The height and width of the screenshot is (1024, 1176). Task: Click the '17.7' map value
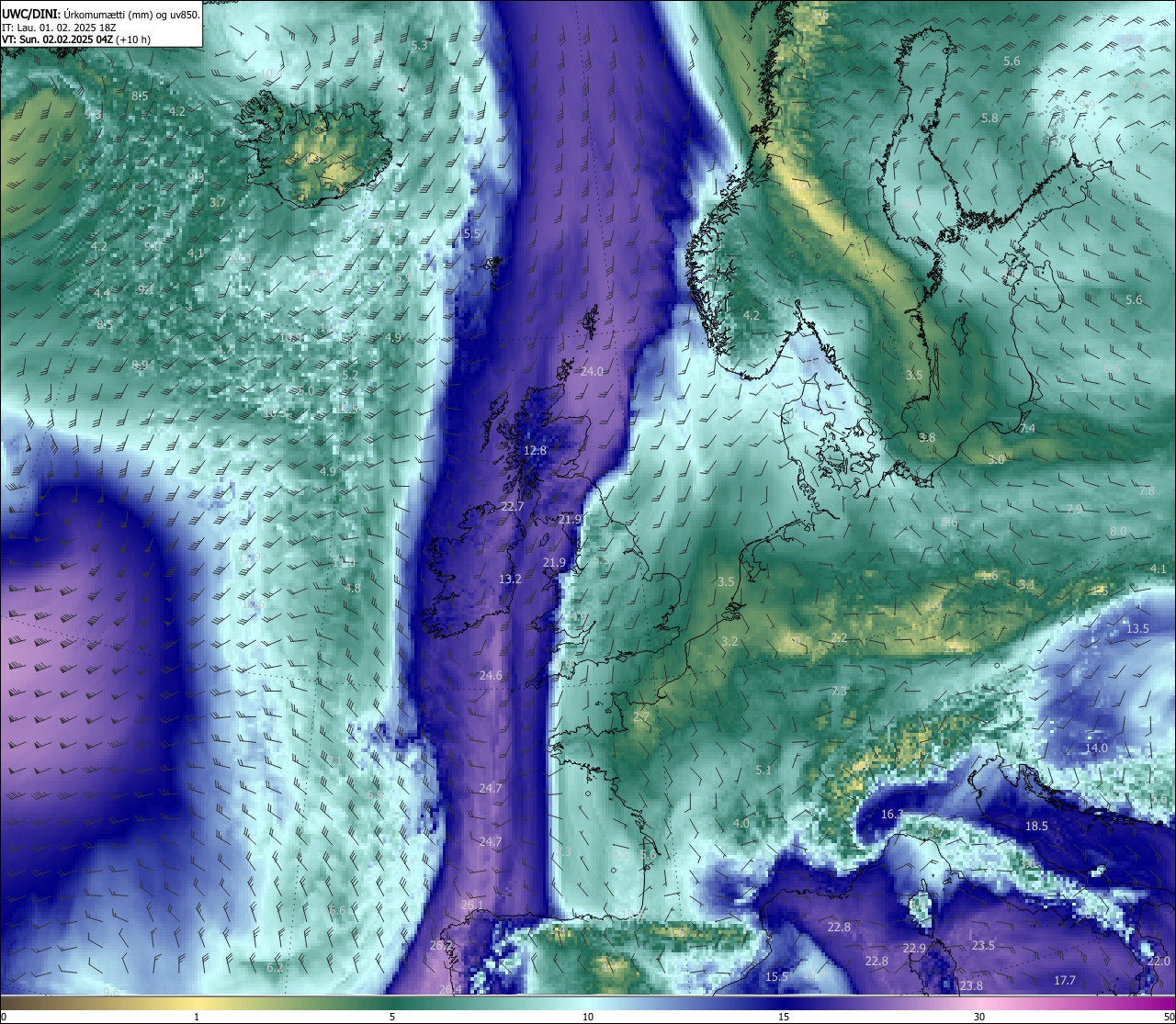coord(1065,981)
